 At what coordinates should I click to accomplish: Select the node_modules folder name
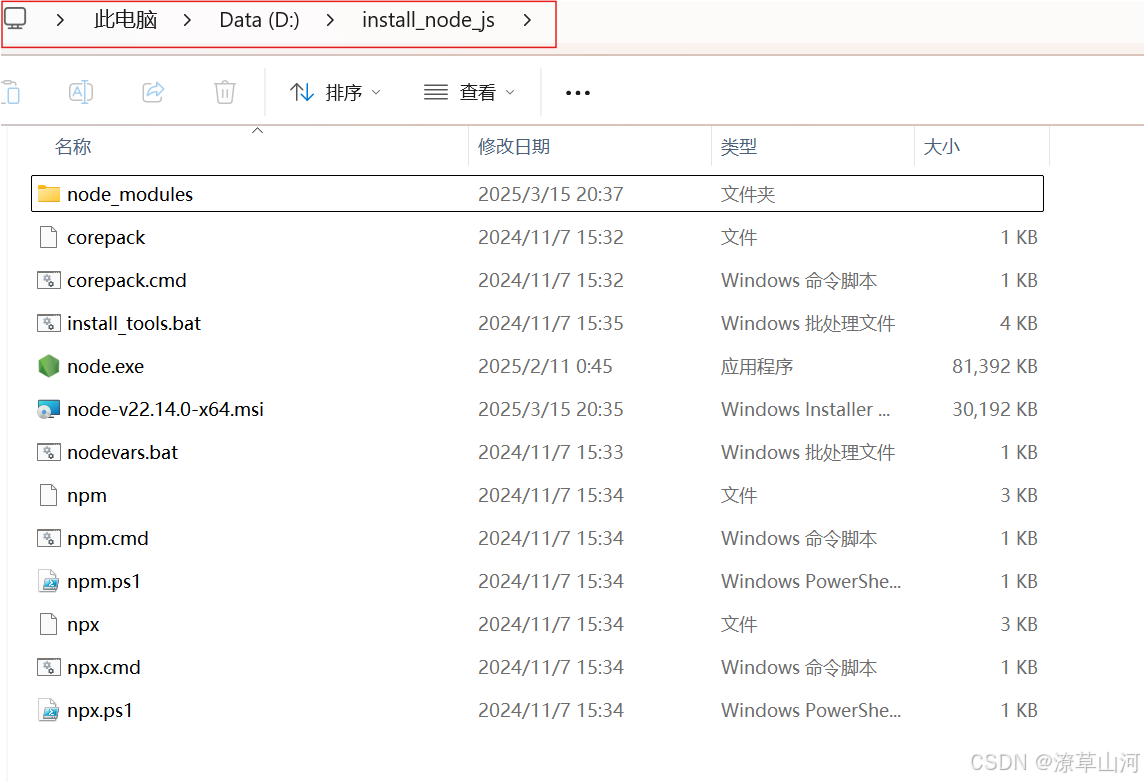130,195
